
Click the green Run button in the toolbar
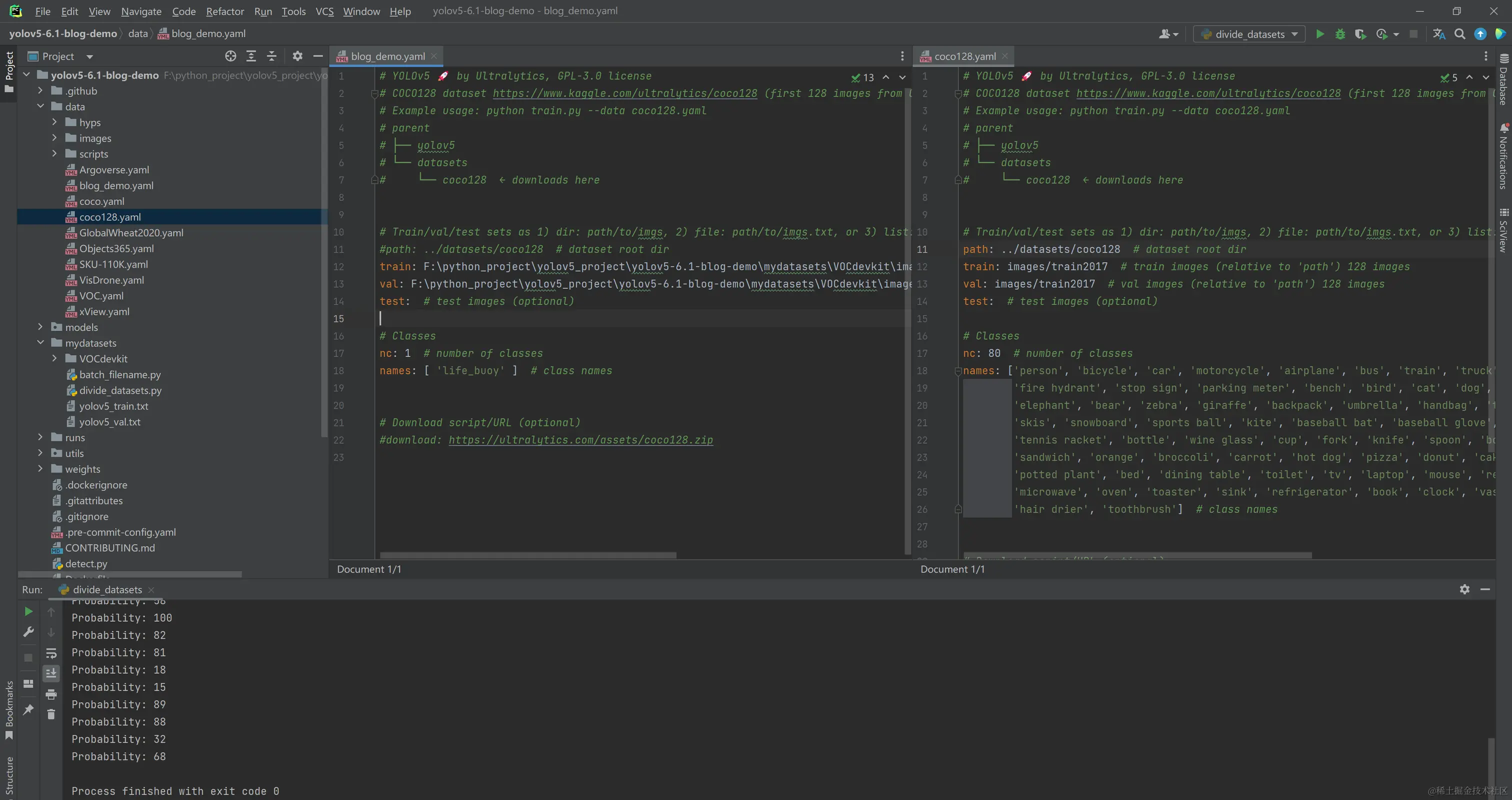[x=1319, y=34]
